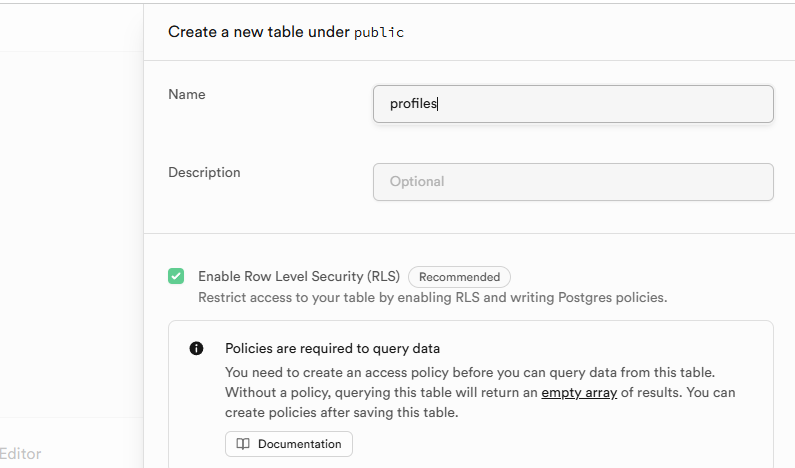Click the "Enable Row Level Security (RLS)" label

[x=299, y=277]
